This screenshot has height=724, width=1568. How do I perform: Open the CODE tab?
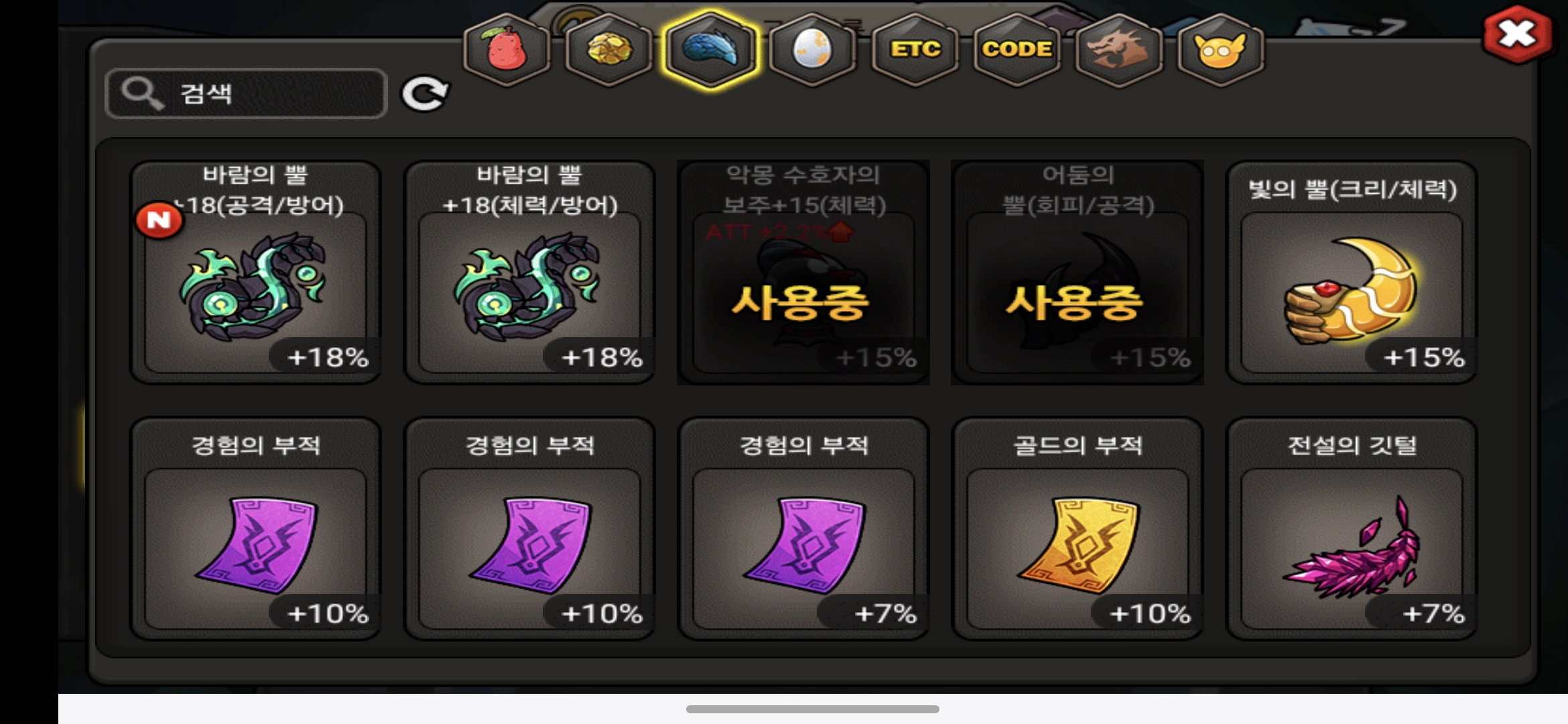pyautogui.click(x=1017, y=50)
